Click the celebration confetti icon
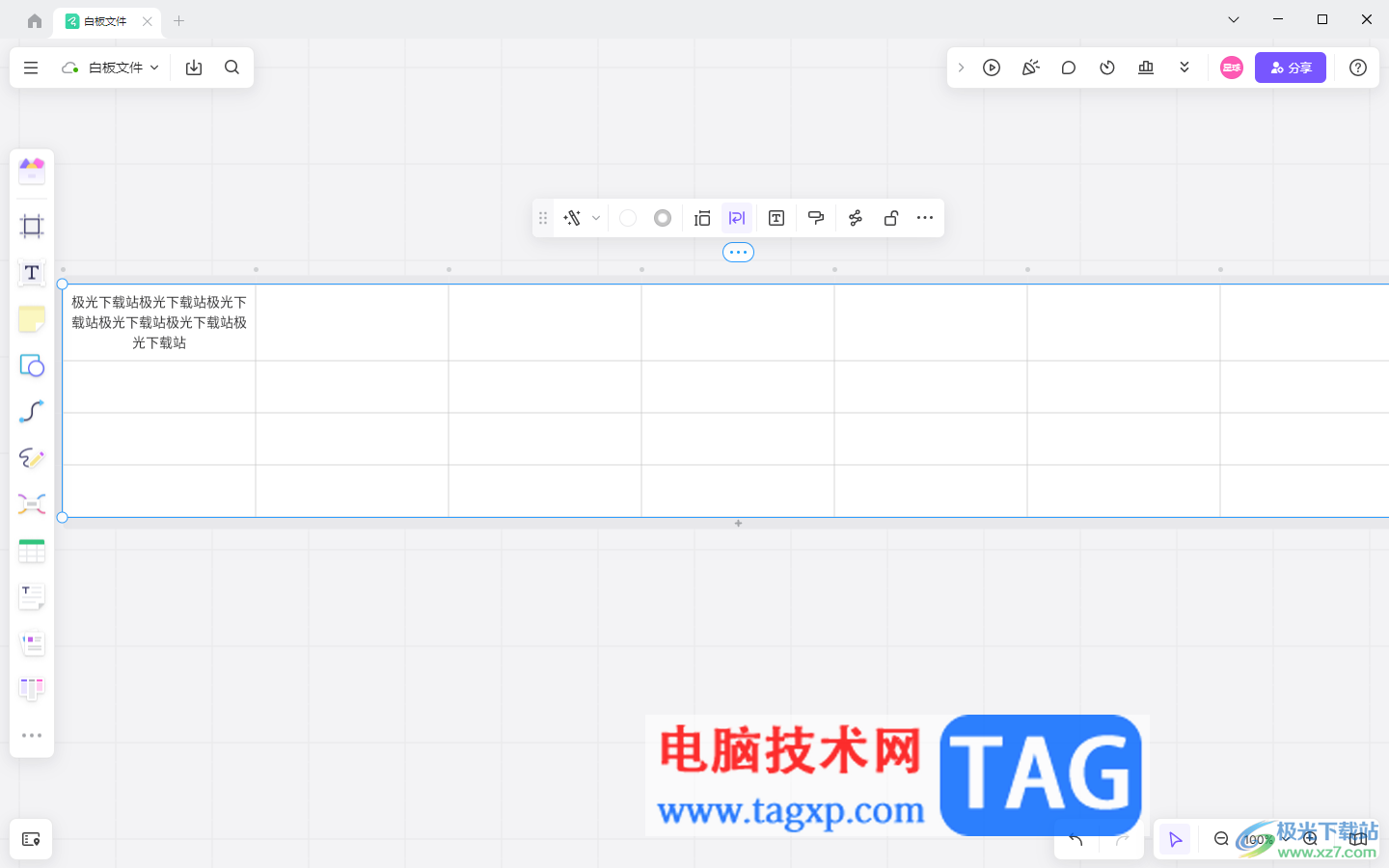The height and width of the screenshot is (868, 1389). (1030, 68)
